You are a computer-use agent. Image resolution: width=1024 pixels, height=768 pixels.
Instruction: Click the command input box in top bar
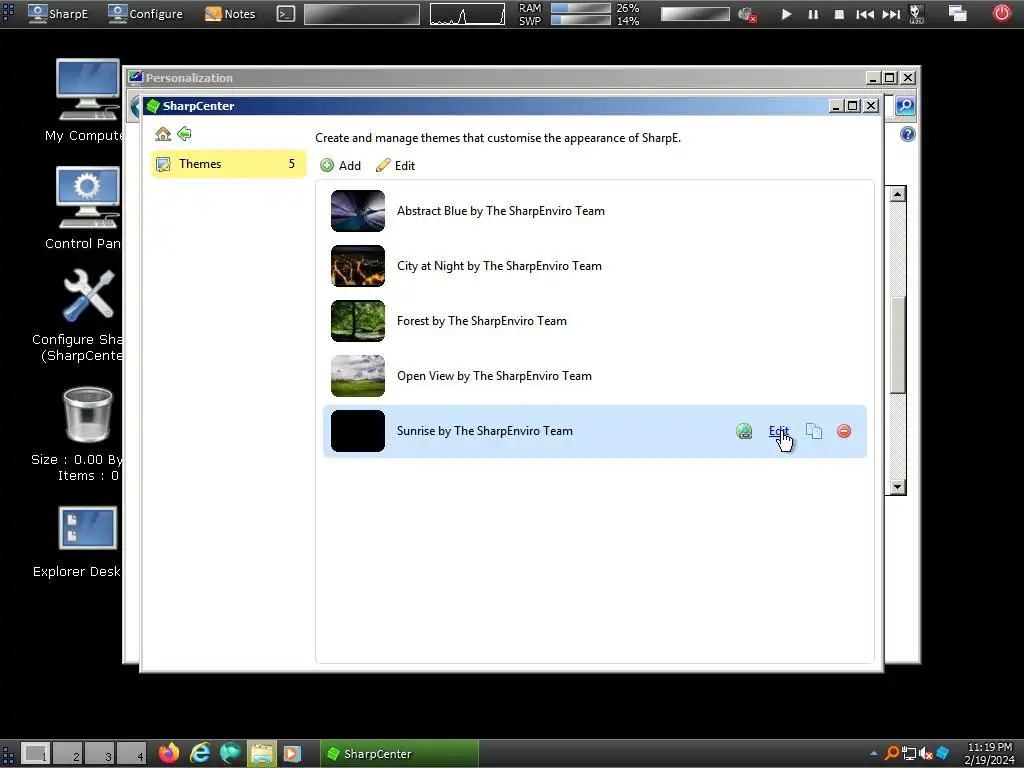pos(362,14)
